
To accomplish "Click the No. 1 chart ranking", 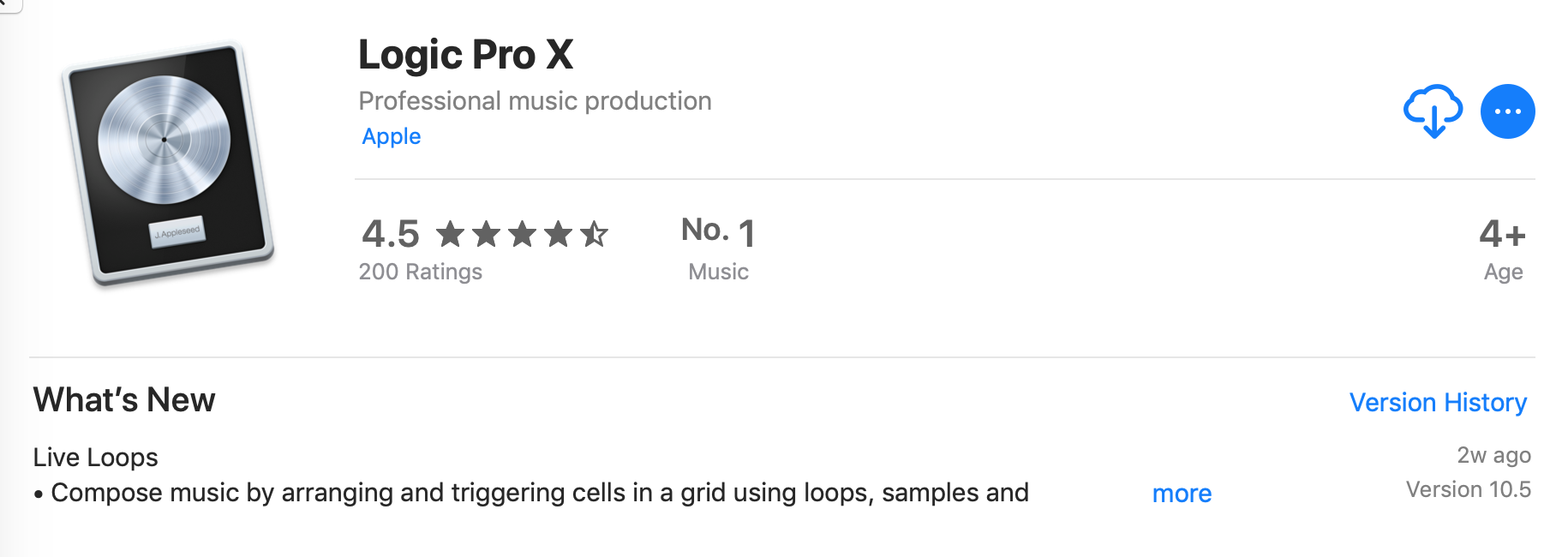I will [x=718, y=231].
